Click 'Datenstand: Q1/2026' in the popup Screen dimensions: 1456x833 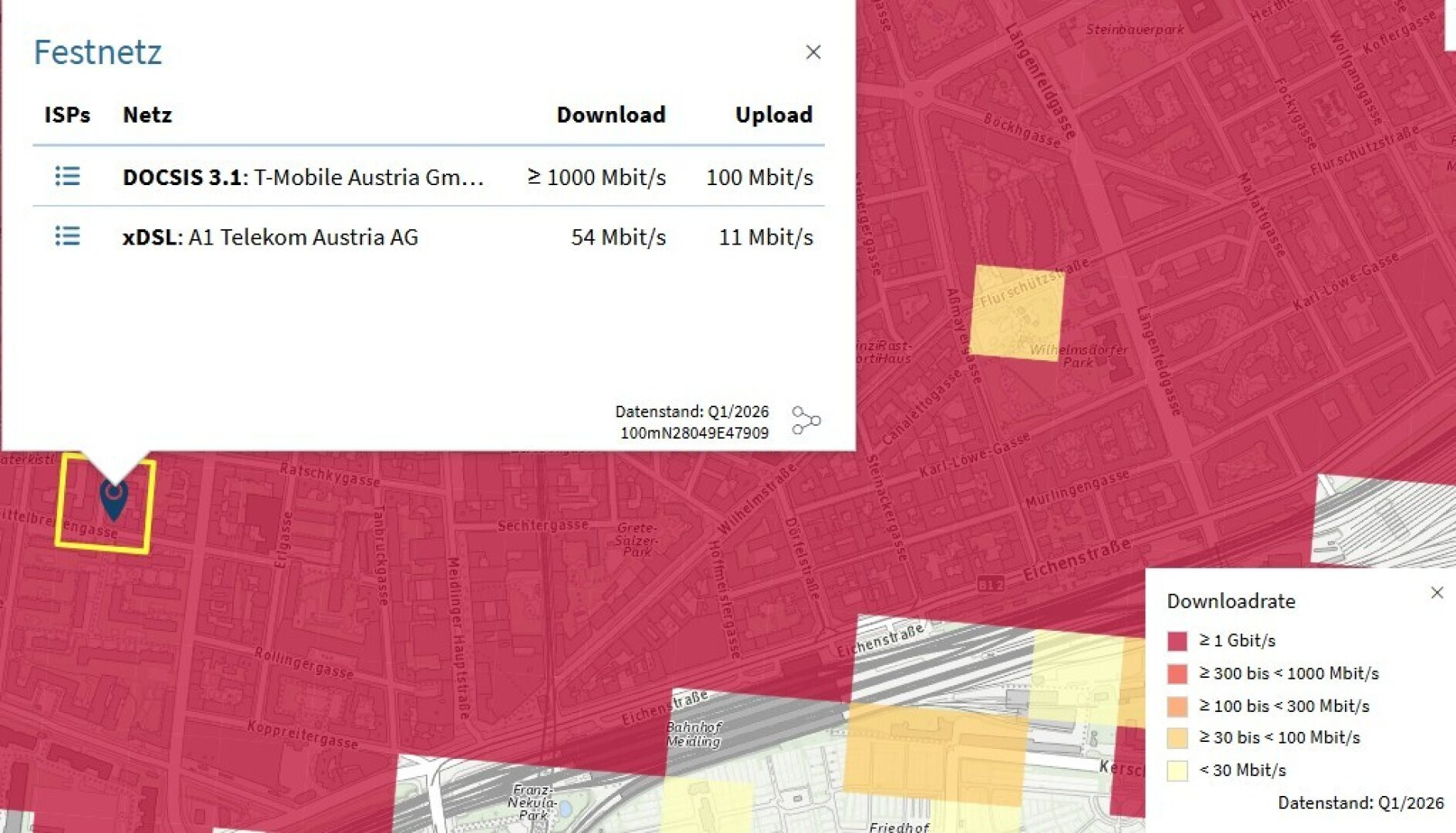pos(691,411)
